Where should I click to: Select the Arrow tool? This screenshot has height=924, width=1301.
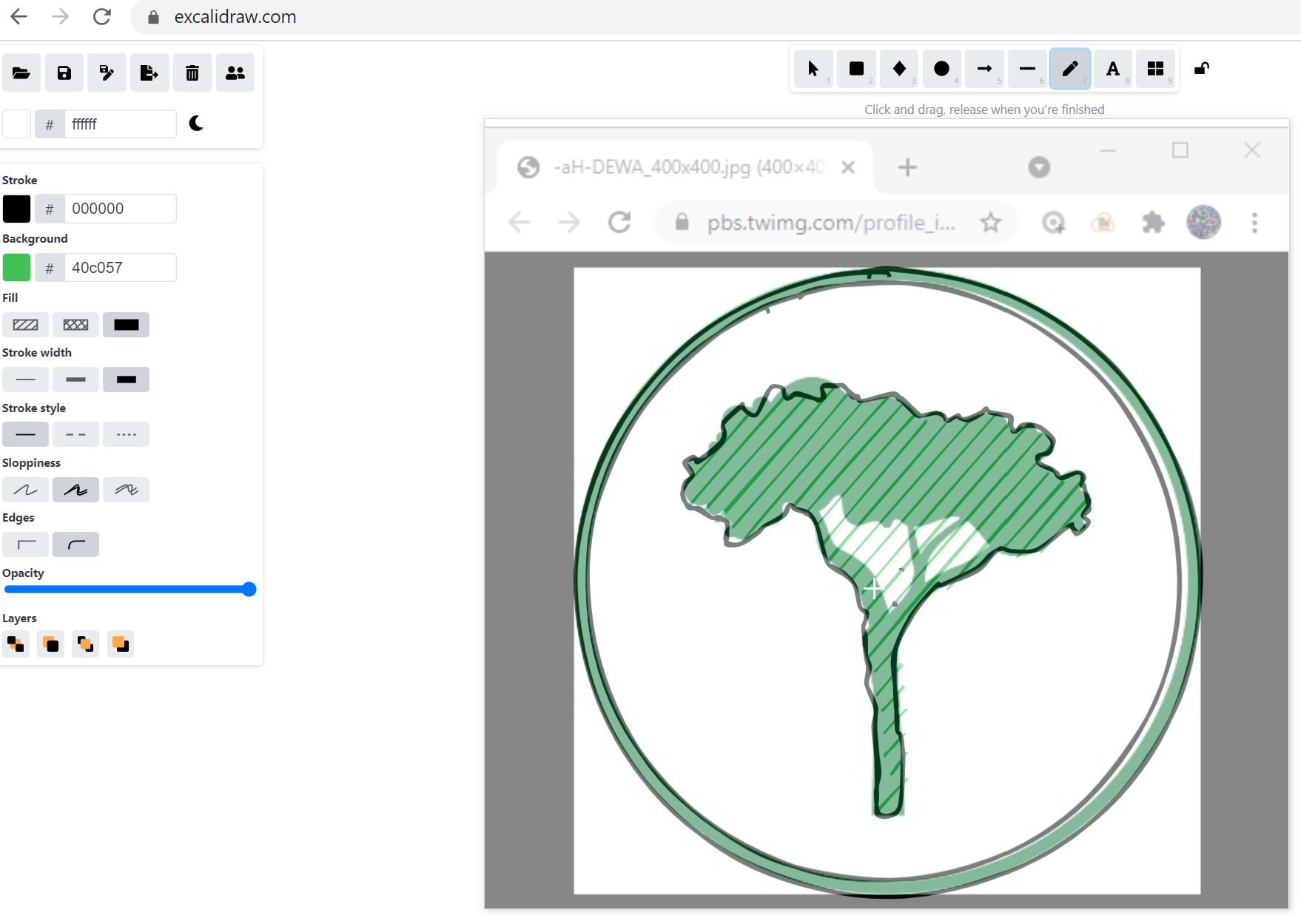pyautogui.click(x=984, y=69)
